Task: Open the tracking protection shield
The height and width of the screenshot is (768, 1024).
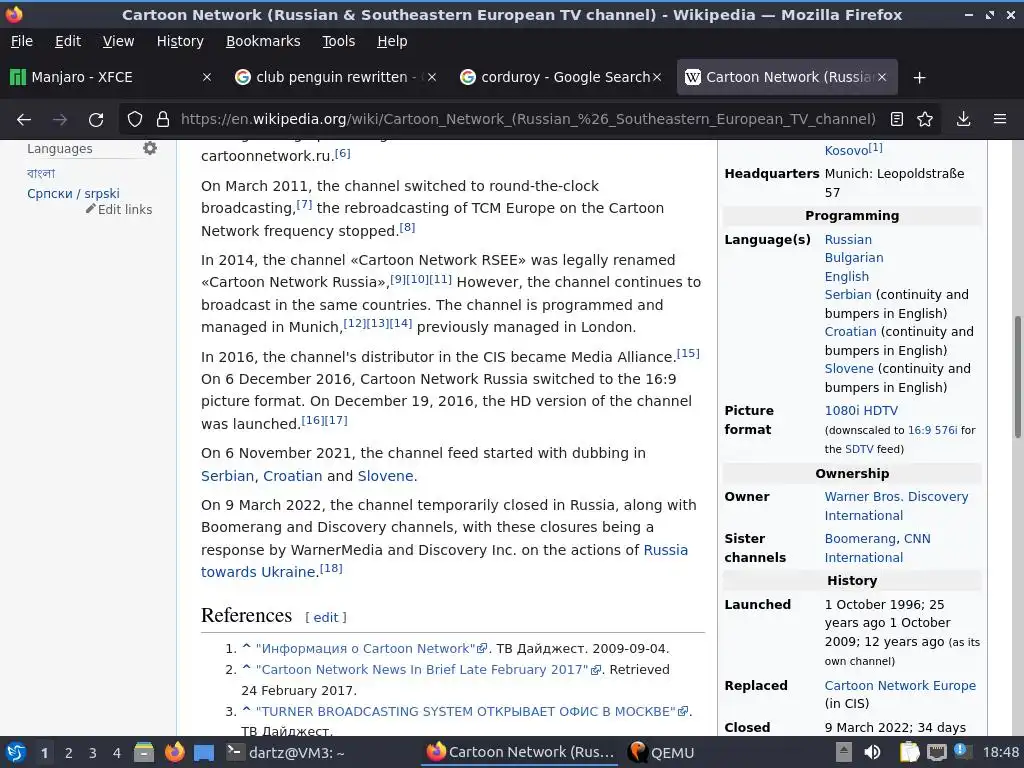Action: pyautogui.click(x=135, y=120)
